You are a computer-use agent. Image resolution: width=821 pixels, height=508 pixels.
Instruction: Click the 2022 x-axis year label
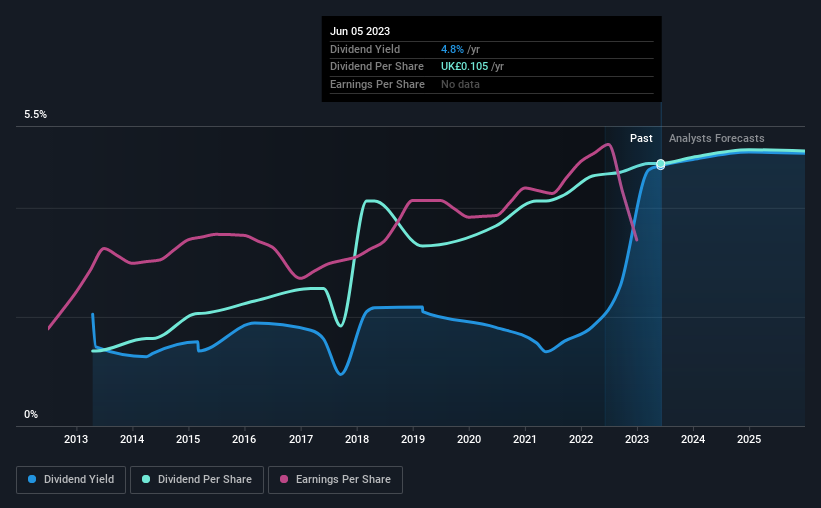[581, 439]
